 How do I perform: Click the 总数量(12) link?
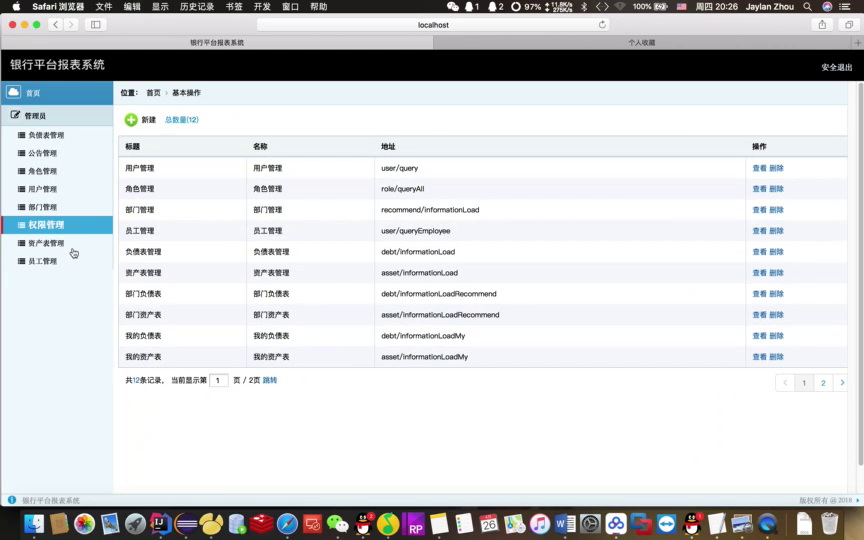click(182, 120)
